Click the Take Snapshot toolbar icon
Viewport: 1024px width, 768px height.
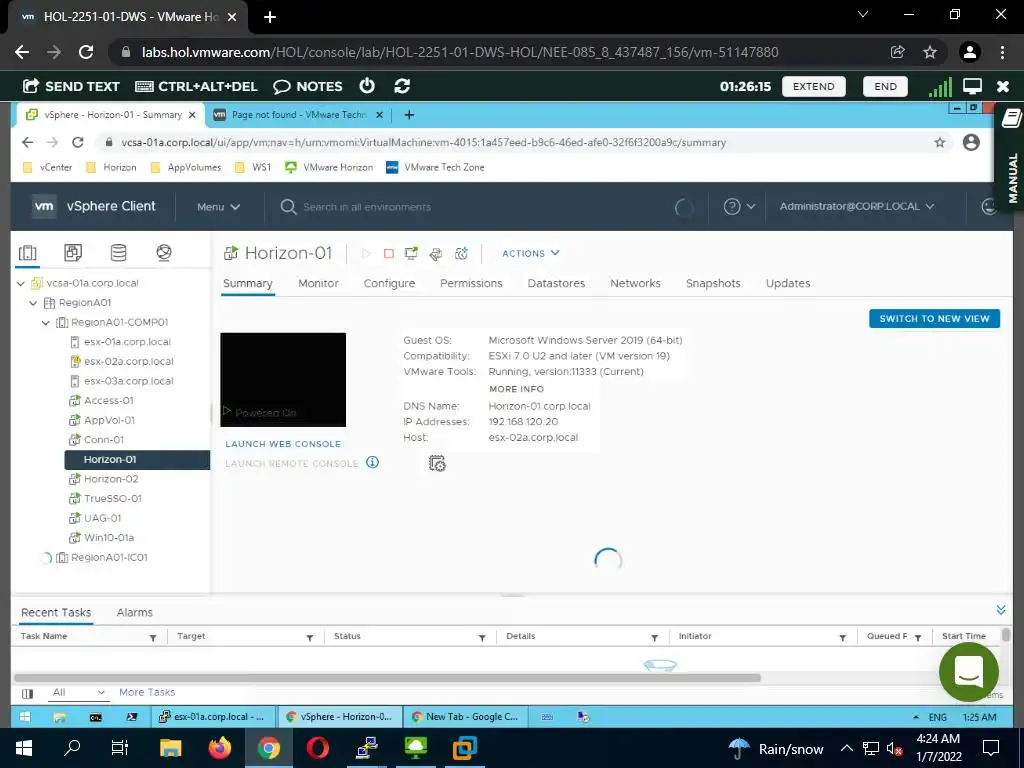click(461, 253)
